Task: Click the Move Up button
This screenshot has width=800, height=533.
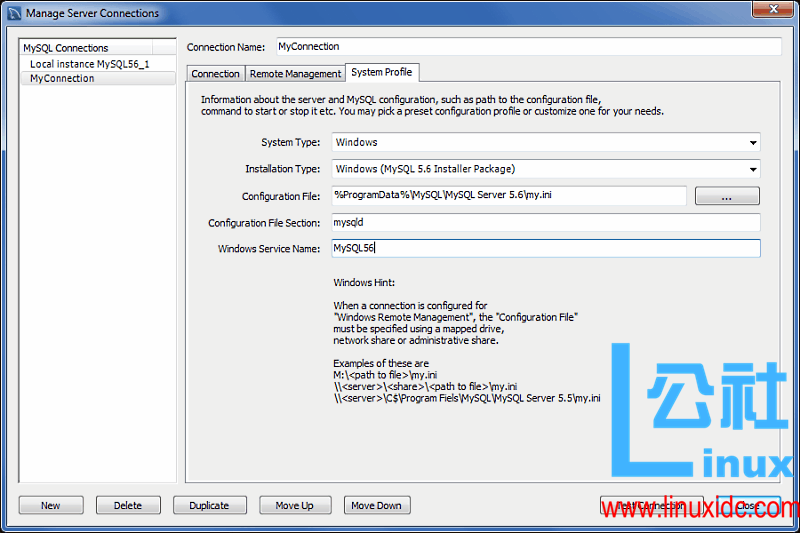Action: point(295,505)
